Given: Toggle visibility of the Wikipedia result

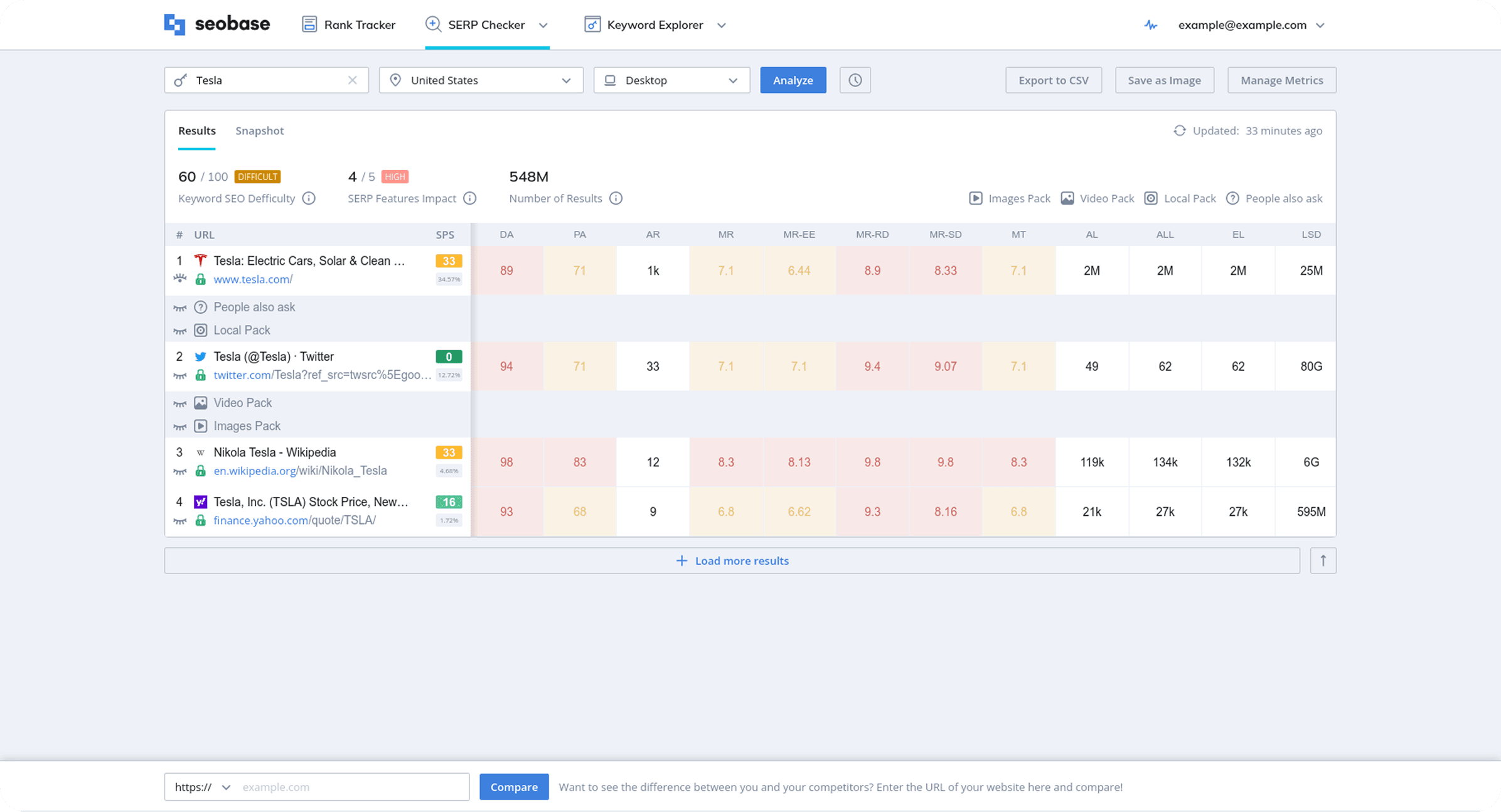Looking at the screenshot, I should click(180, 471).
